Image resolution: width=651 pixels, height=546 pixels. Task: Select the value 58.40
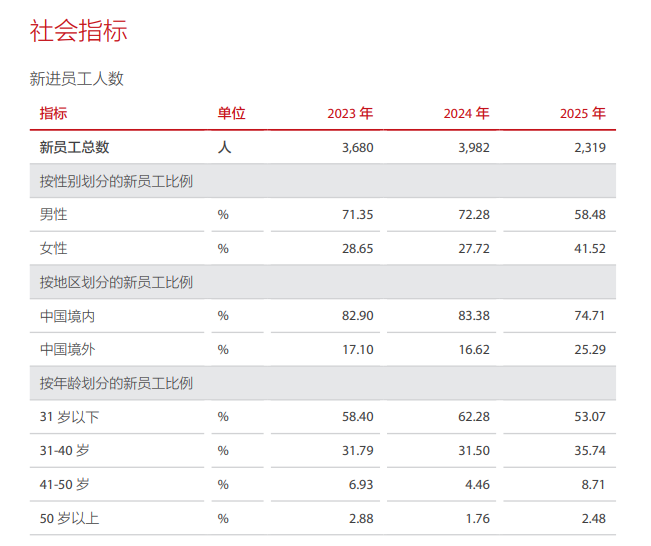pos(357,416)
